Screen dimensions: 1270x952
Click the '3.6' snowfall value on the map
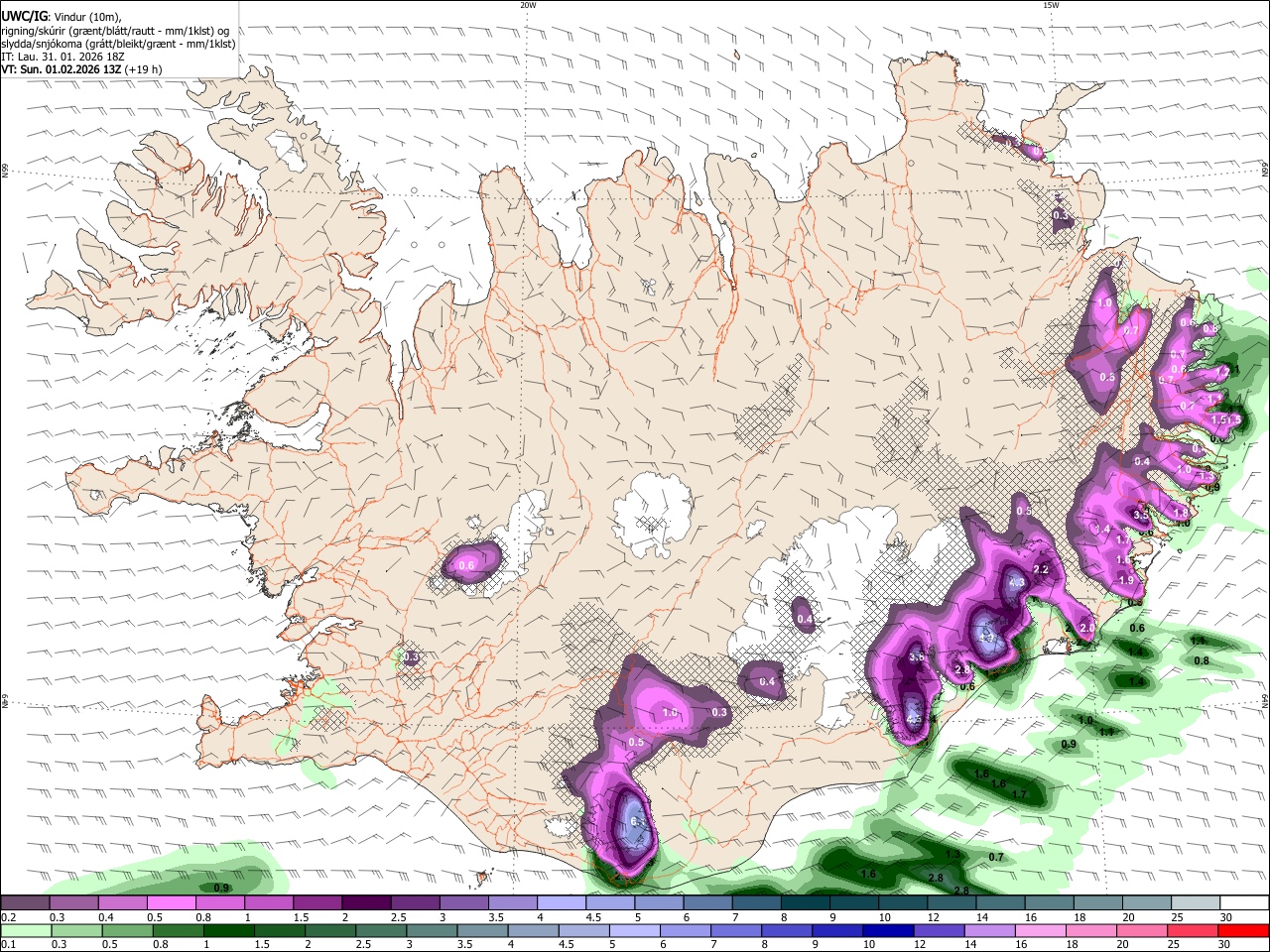pos(917,656)
